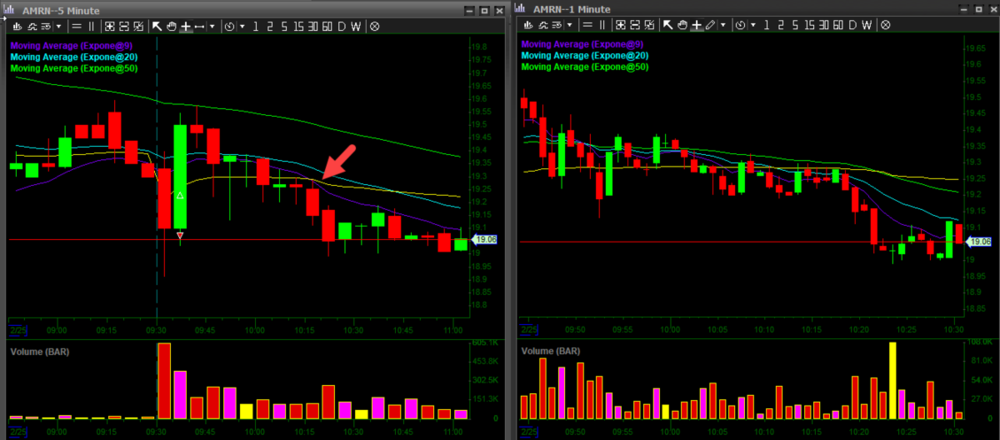The height and width of the screenshot is (440, 1000).
Task: Click the AMRN--1 Minute window title
Action: click(x=569, y=9)
